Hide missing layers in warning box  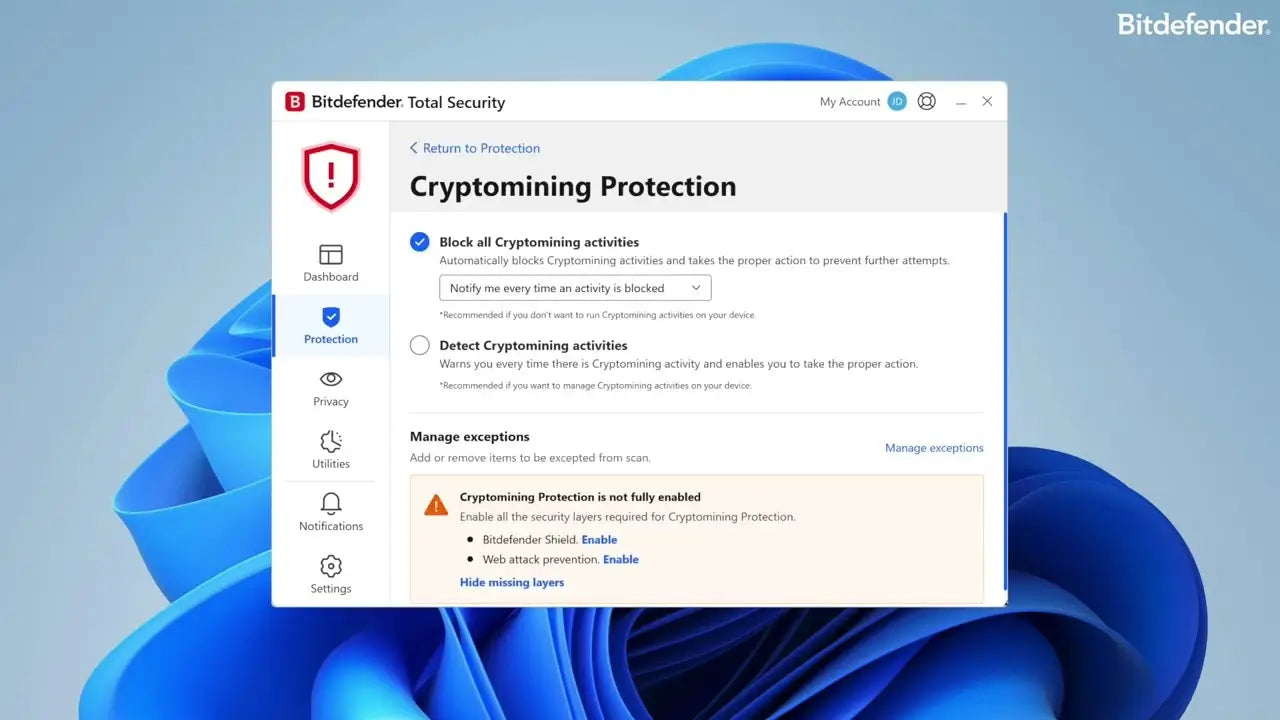[x=512, y=582]
